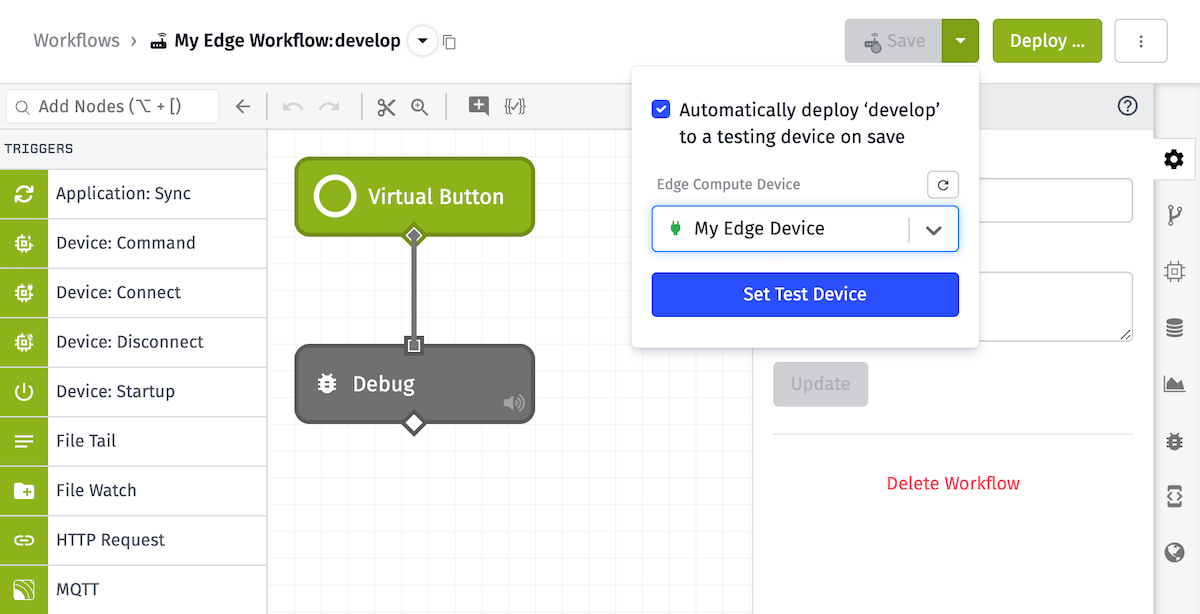Open the Versions branch icon tab
The image size is (1200, 614).
tap(1174, 215)
